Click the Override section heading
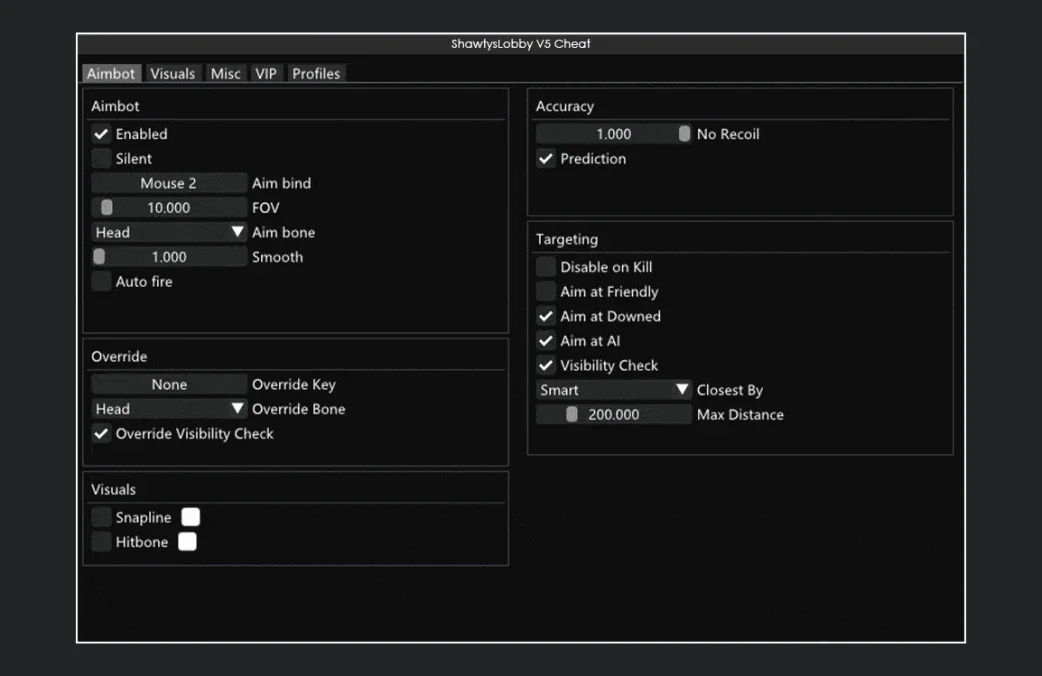This screenshot has height=676, width=1042. [x=119, y=356]
